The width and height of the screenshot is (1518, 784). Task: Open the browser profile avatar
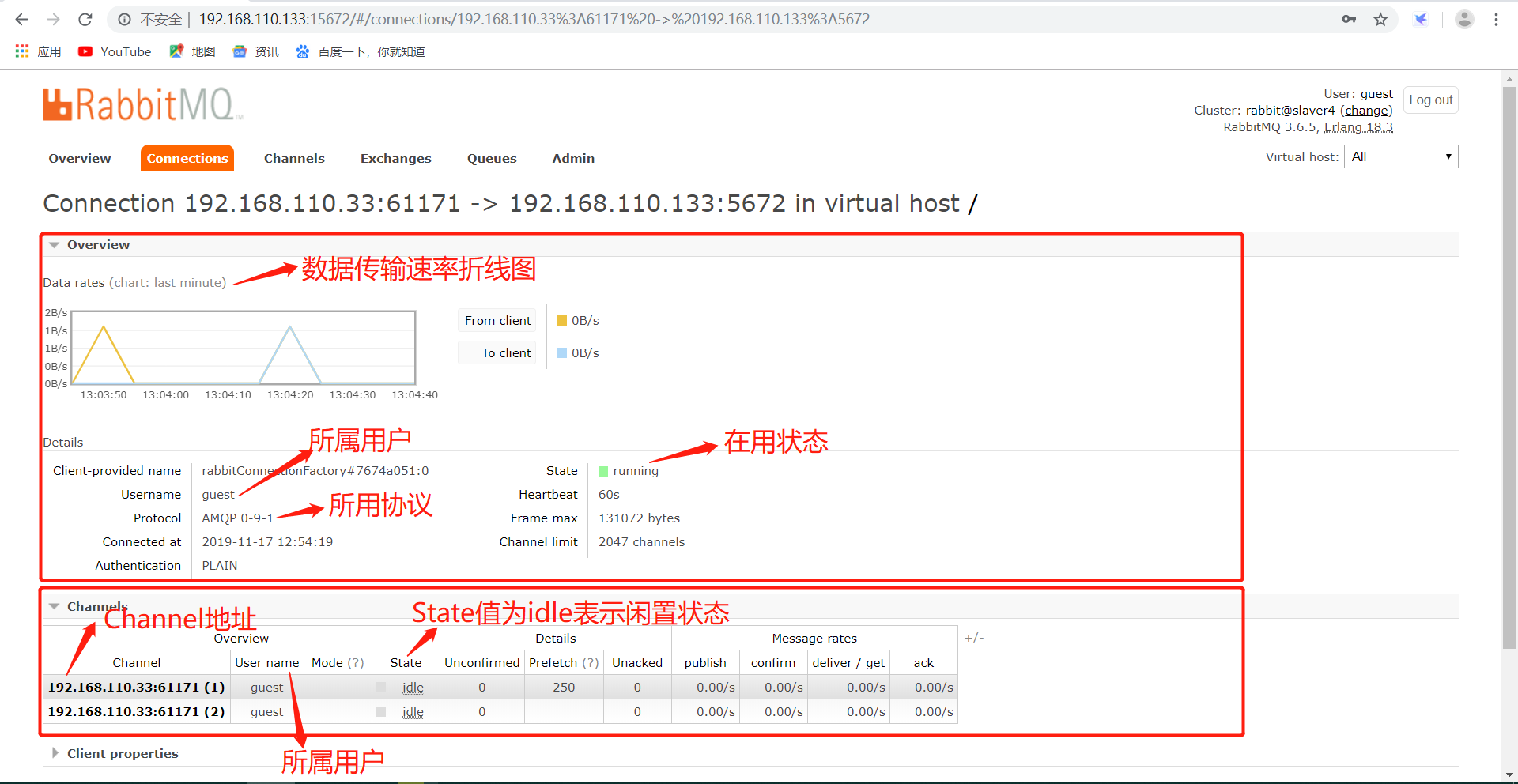tap(1464, 19)
